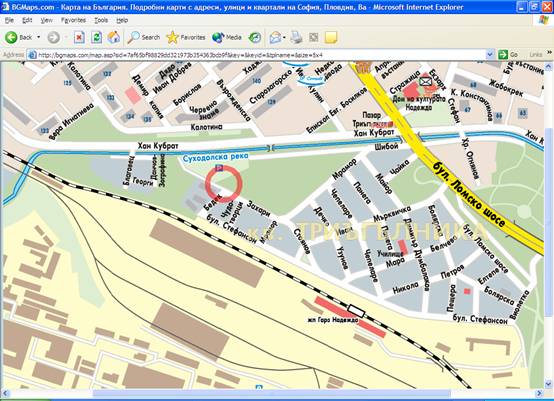This screenshot has height=401, width=554.
Task: Open the Favorites menu
Action: 73,20
